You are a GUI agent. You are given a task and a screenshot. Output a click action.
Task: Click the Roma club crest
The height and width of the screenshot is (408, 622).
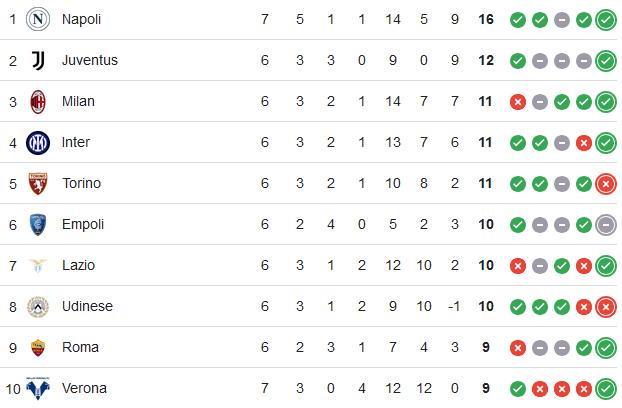(x=38, y=347)
